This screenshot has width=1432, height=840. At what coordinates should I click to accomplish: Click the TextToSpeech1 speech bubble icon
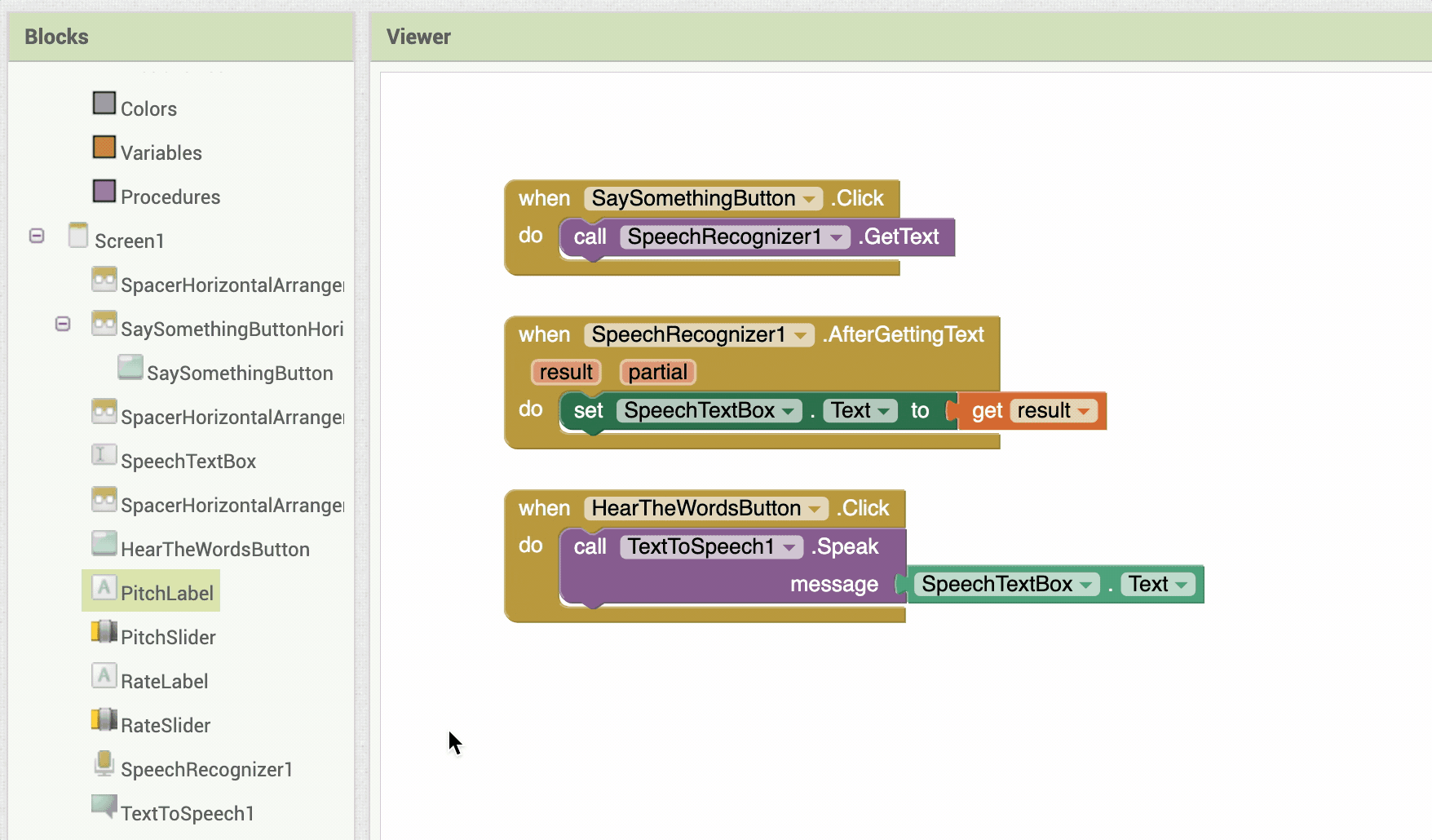[x=104, y=807]
